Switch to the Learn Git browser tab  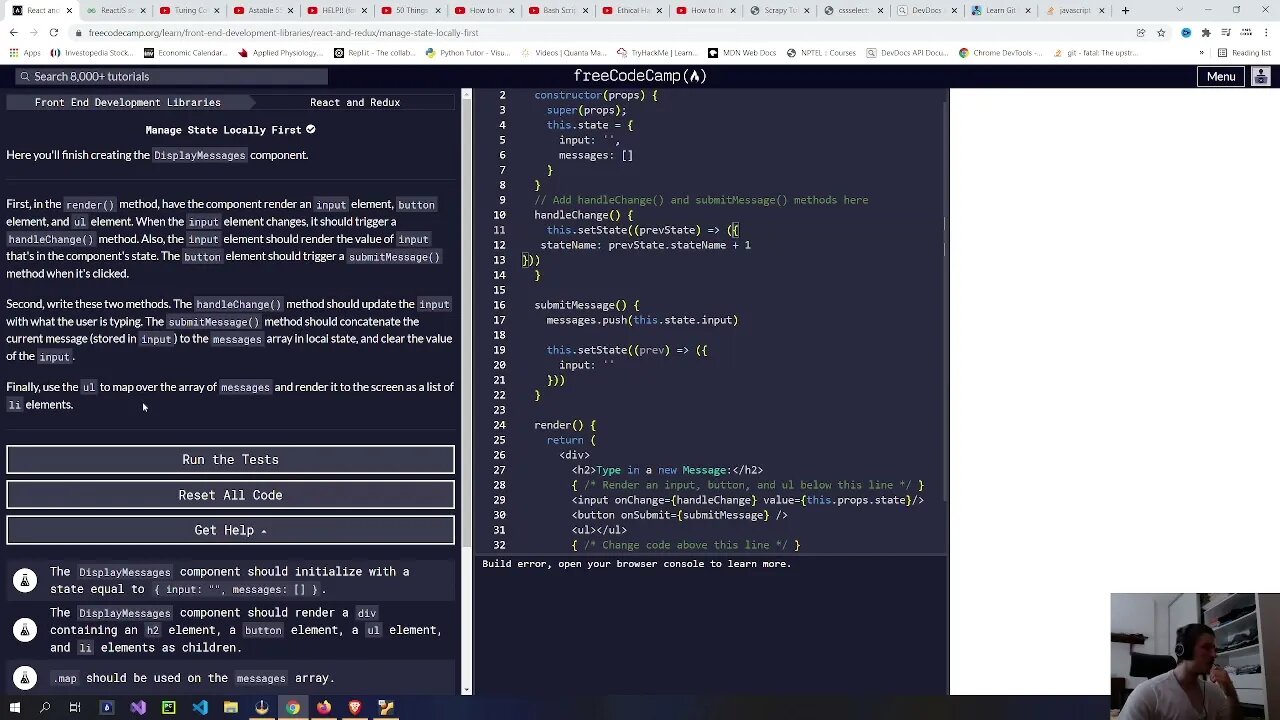coord(1001,10)
